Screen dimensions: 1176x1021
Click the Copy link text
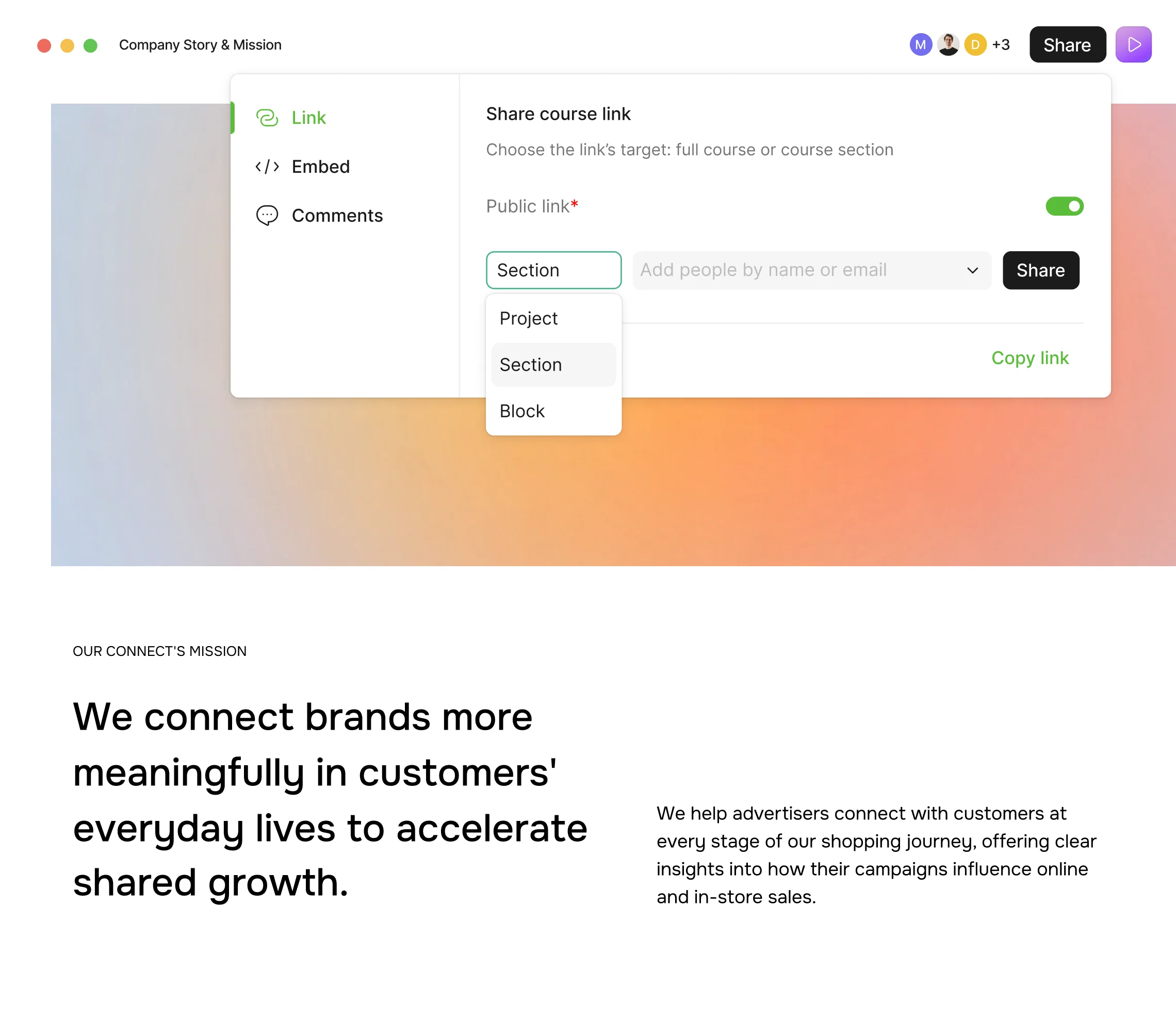point(1030,358)
